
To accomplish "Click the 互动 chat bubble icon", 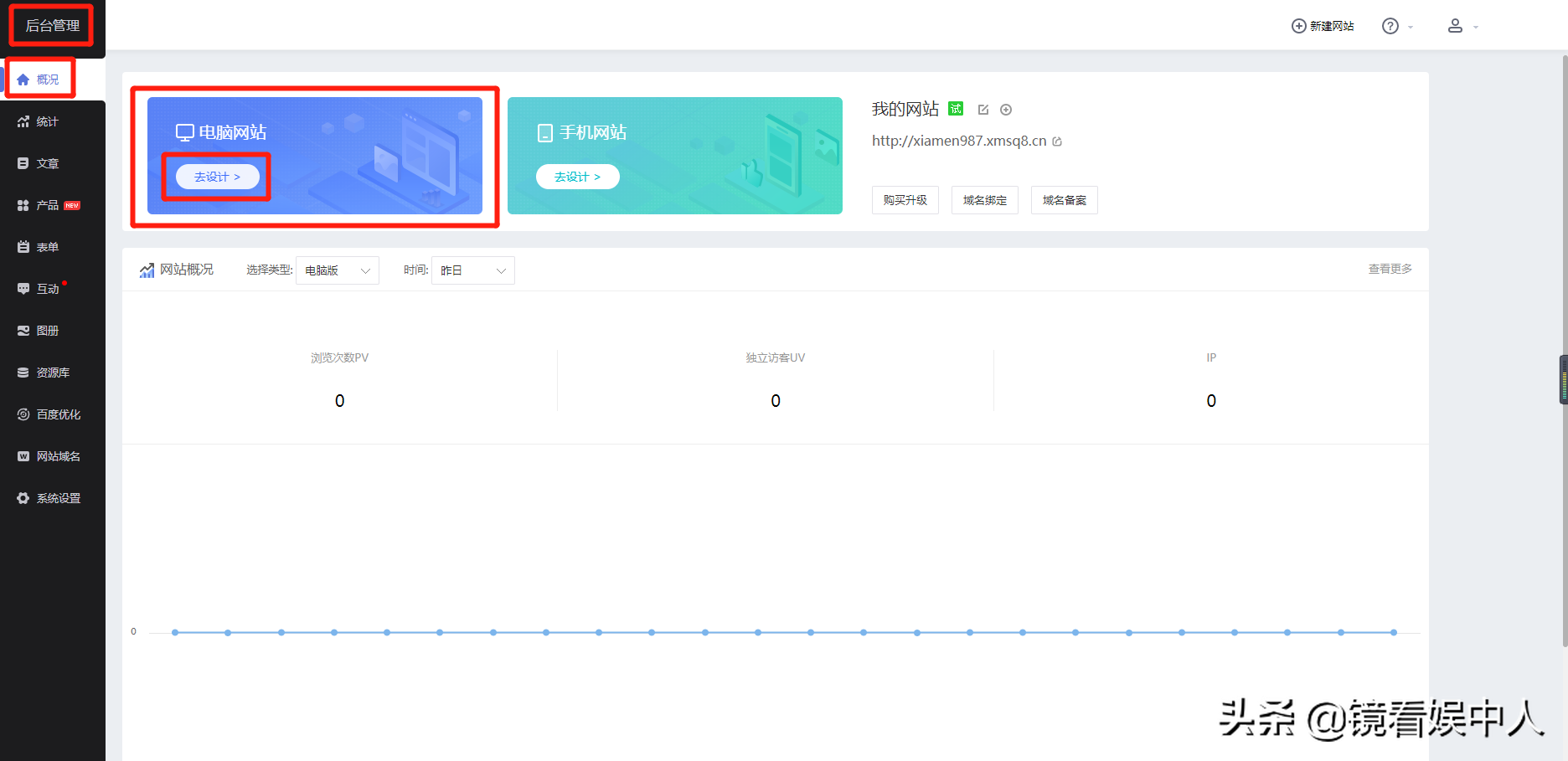I will click(23, 289).
